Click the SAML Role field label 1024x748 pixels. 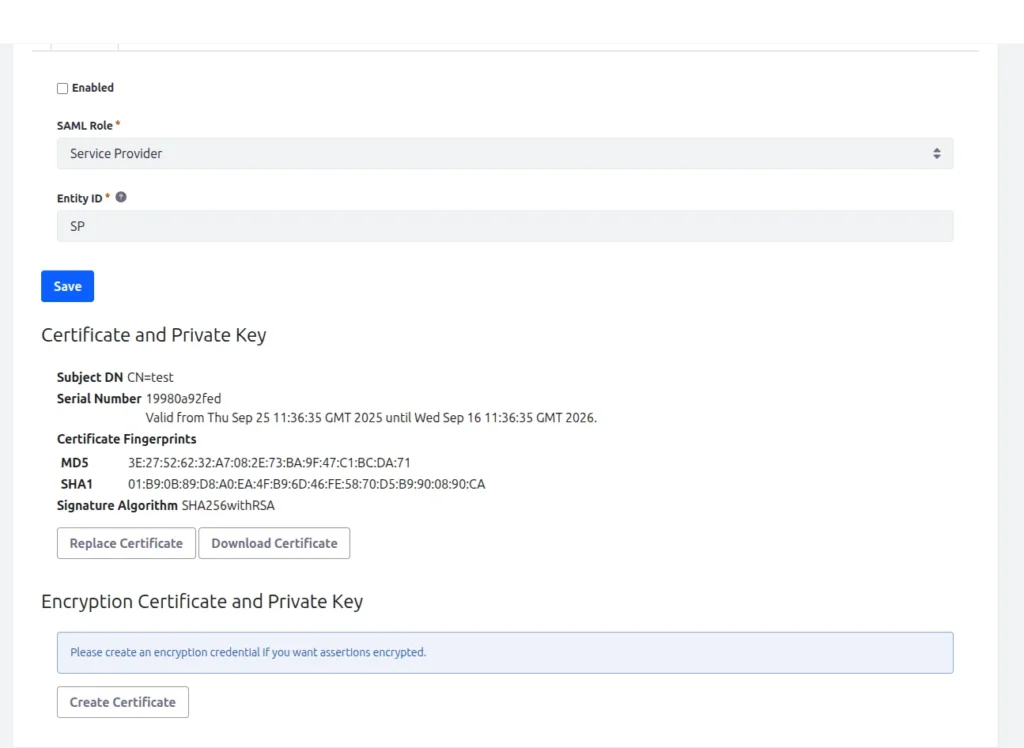coord(84,126)
